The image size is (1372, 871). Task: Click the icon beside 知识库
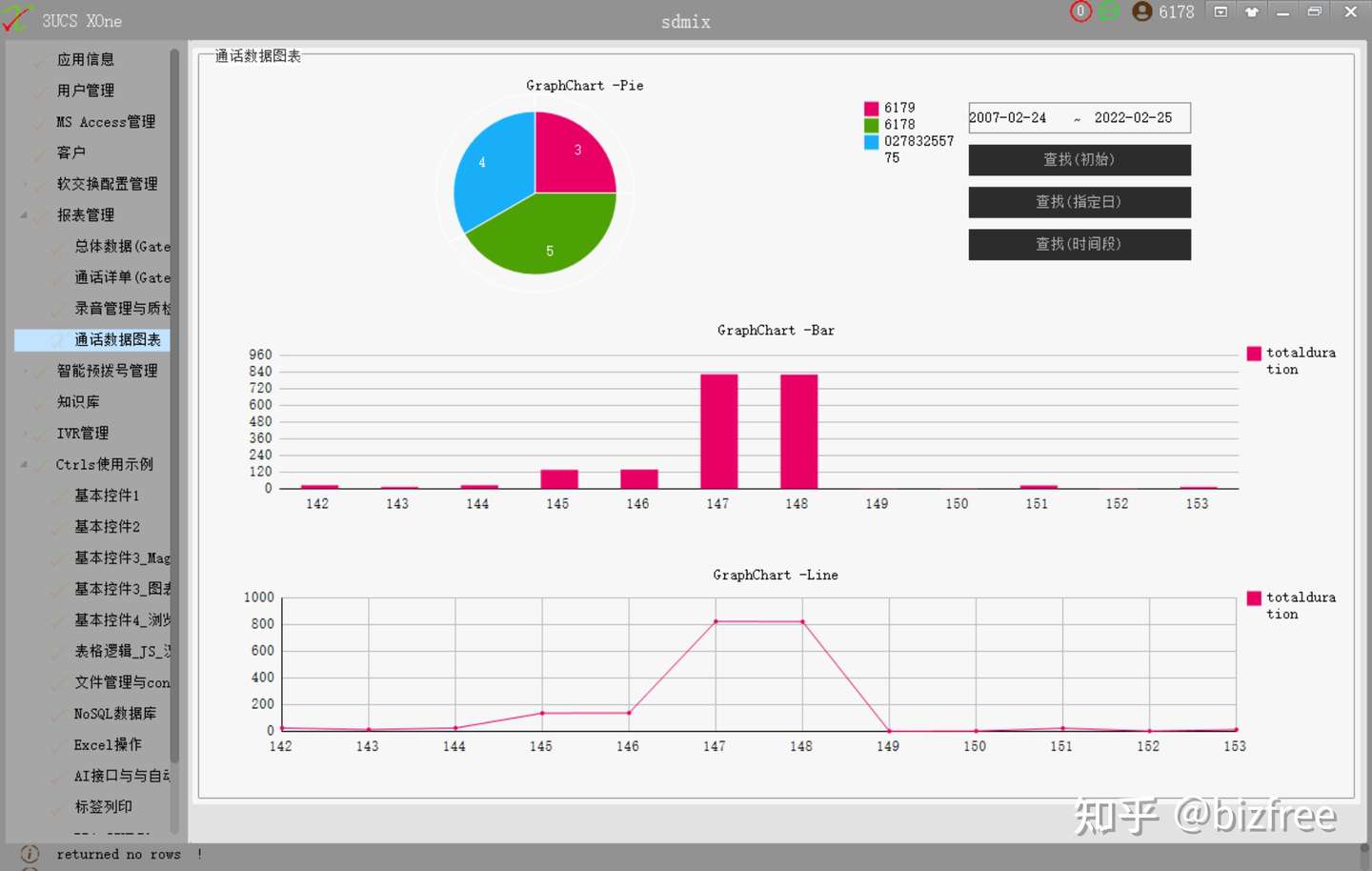(x=38, y=403)
